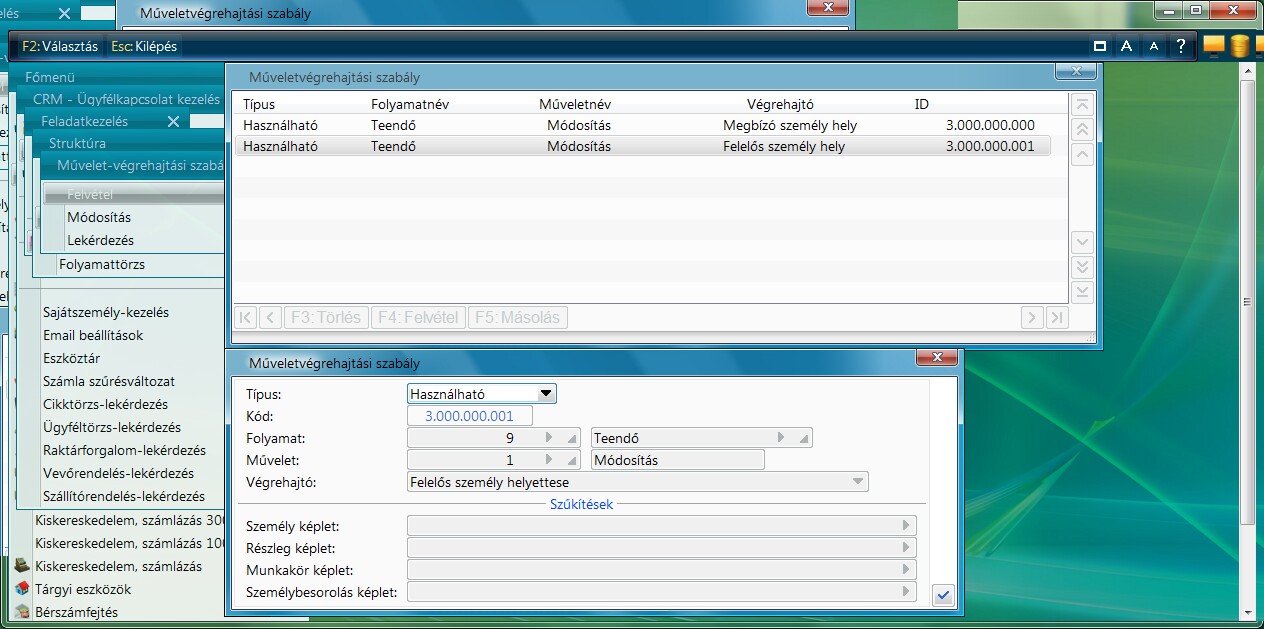Image resolution: width=1264 pixels, height=629 pixels.
Task: Click the window mode square icon in toolbar
Action: coord(1100,46)
